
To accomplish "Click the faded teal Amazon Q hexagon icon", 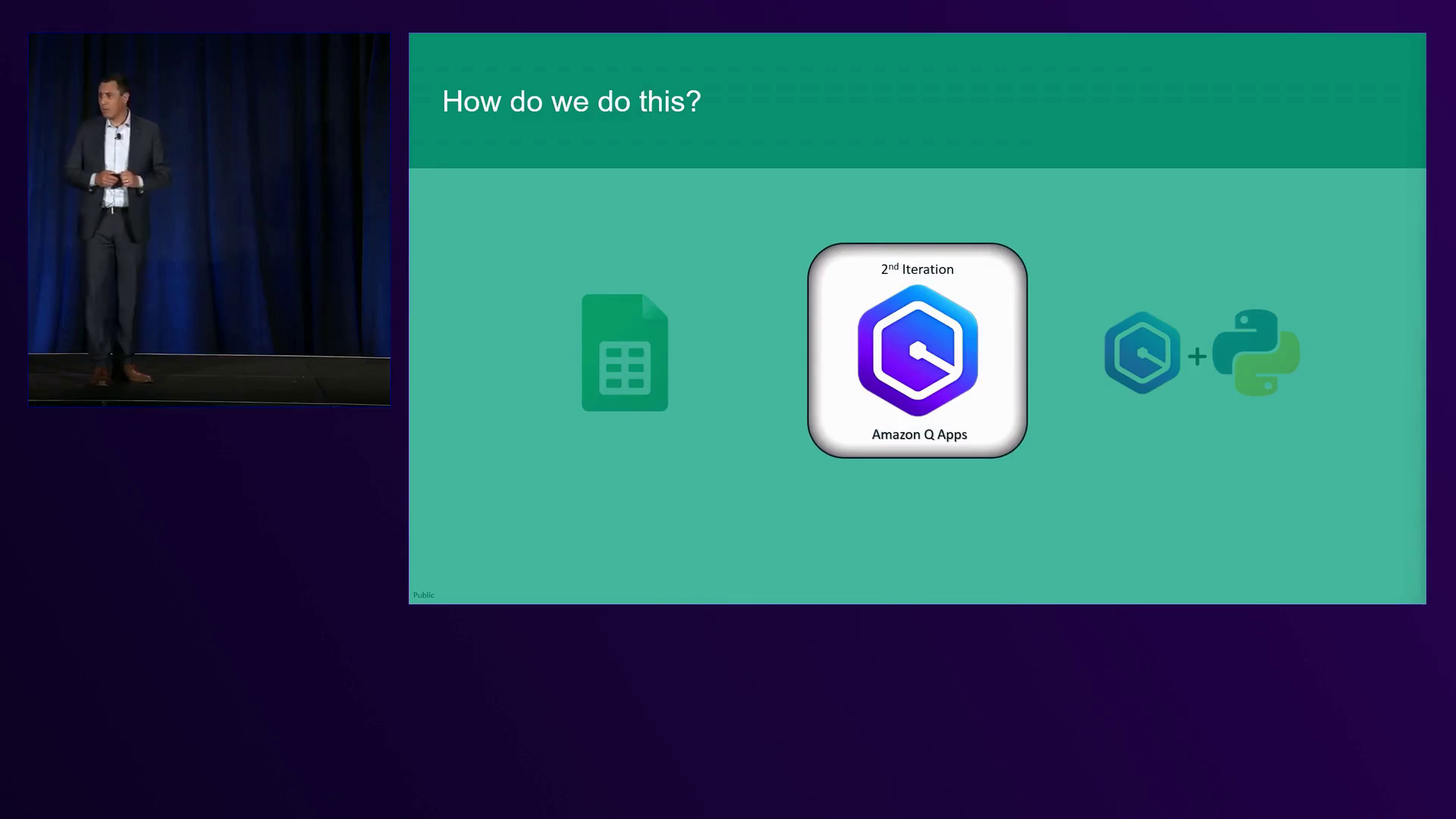I will click(x=1142, y=353).
